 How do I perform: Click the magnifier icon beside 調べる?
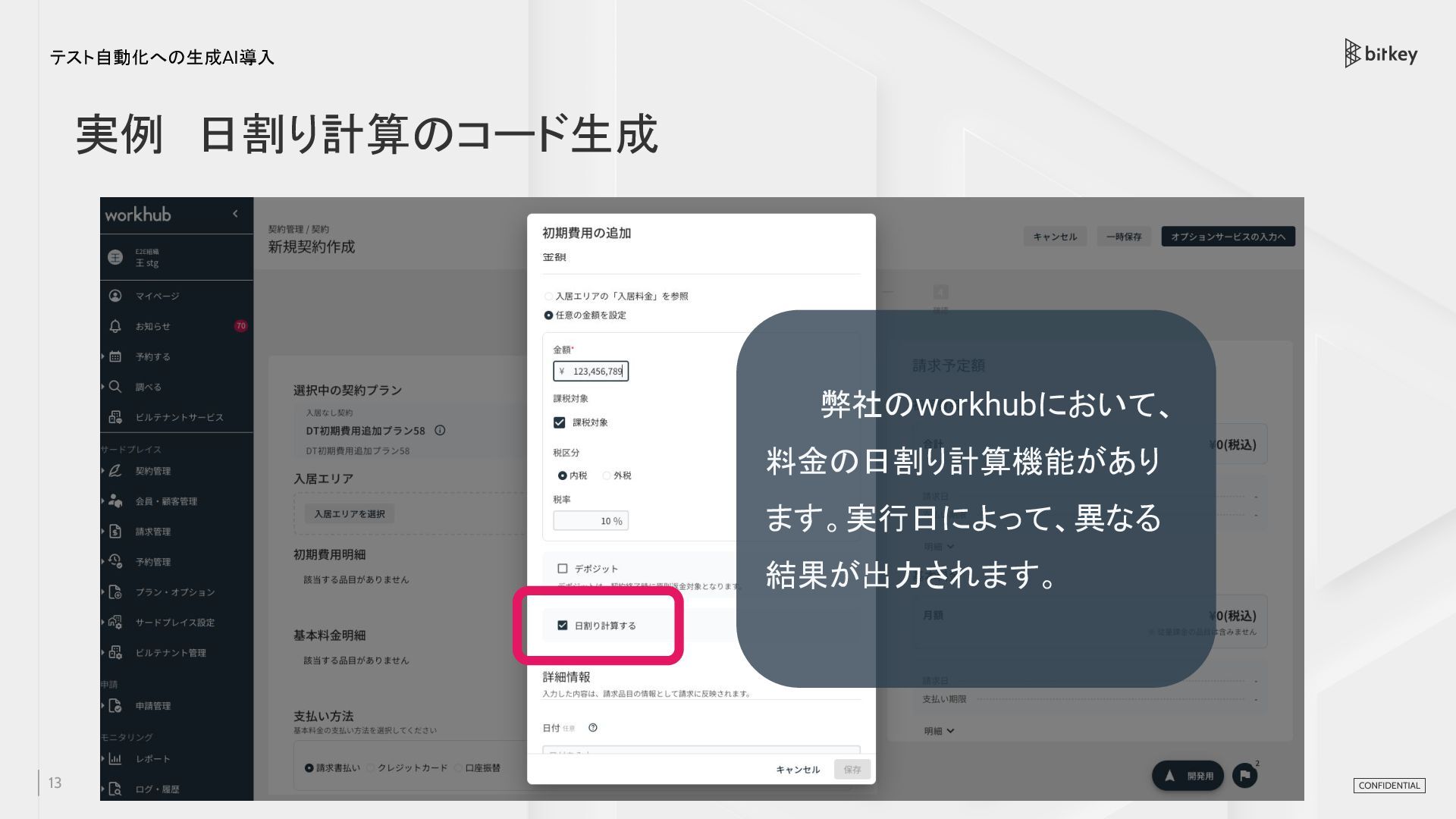tap(115, 387)
